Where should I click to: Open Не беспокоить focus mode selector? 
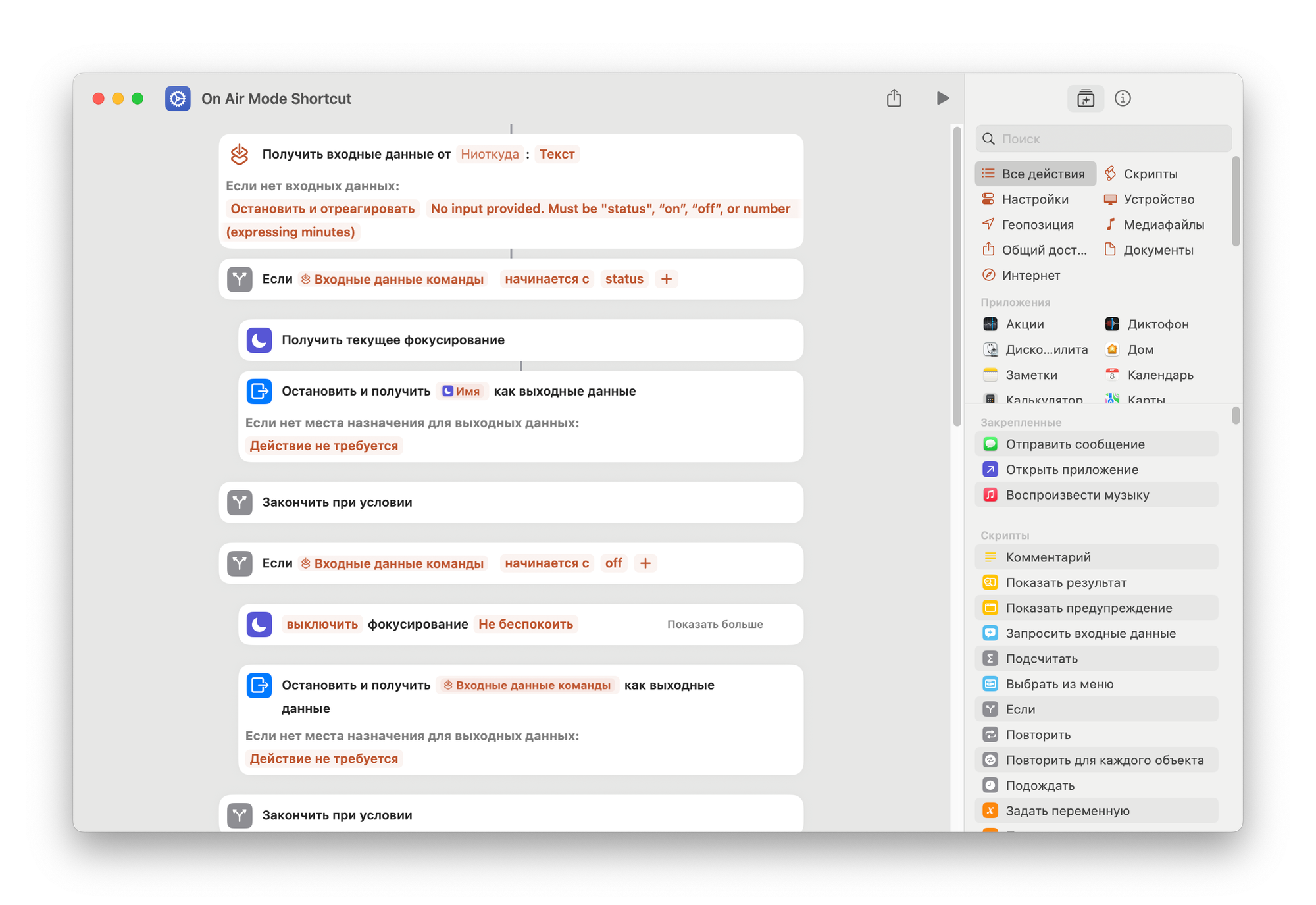click(525, 624)
